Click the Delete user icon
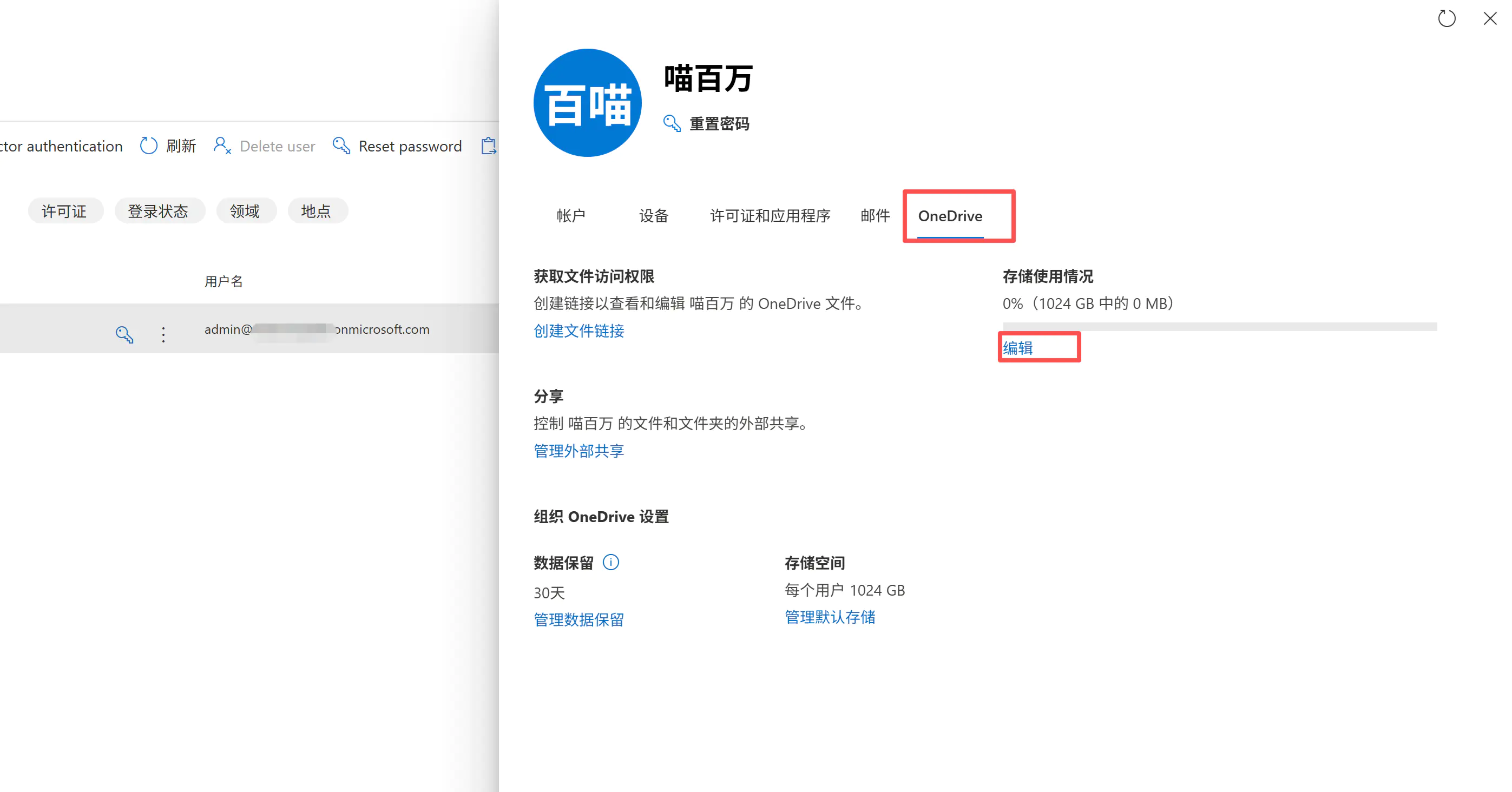This screenshot has width=1512, height=792. (x=222, y=146)
